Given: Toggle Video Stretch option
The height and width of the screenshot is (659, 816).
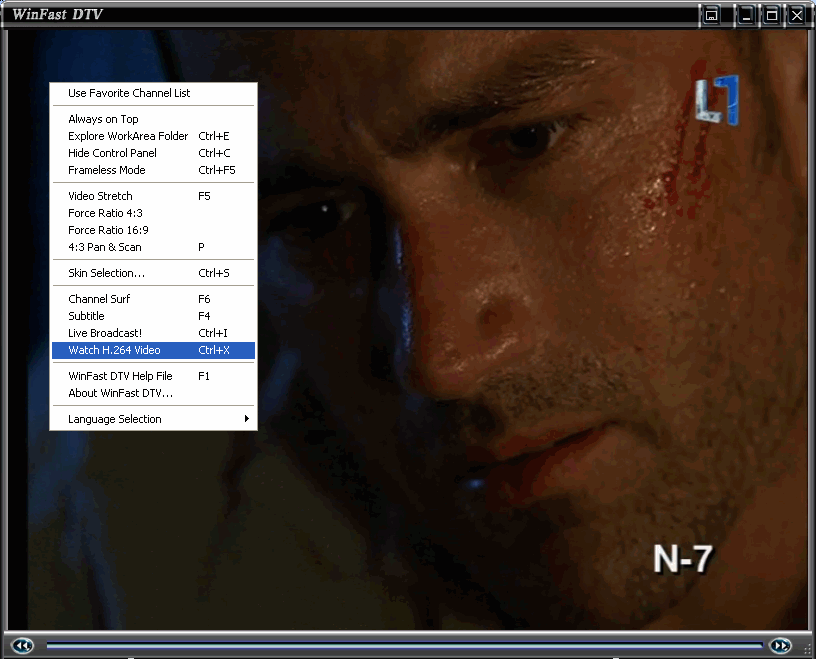Looking at the screenshot, I should (x=154, y=196).
